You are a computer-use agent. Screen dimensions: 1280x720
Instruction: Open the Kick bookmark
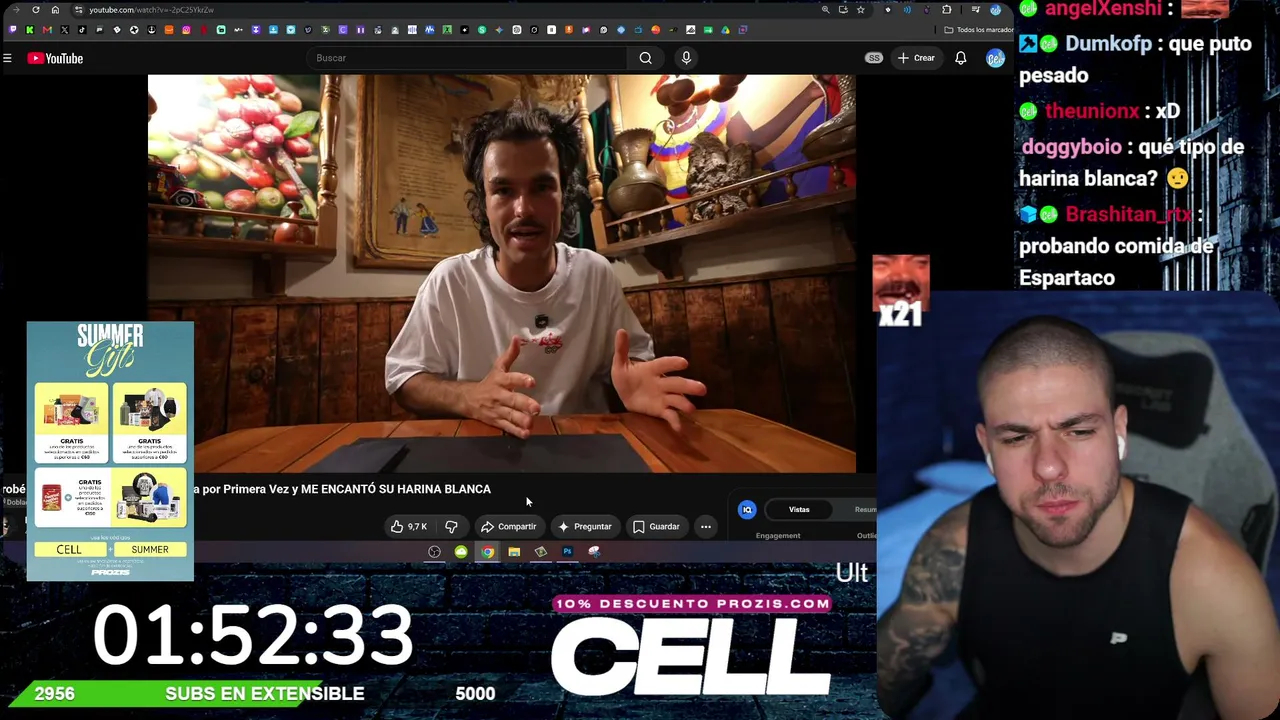pos(30,30)
